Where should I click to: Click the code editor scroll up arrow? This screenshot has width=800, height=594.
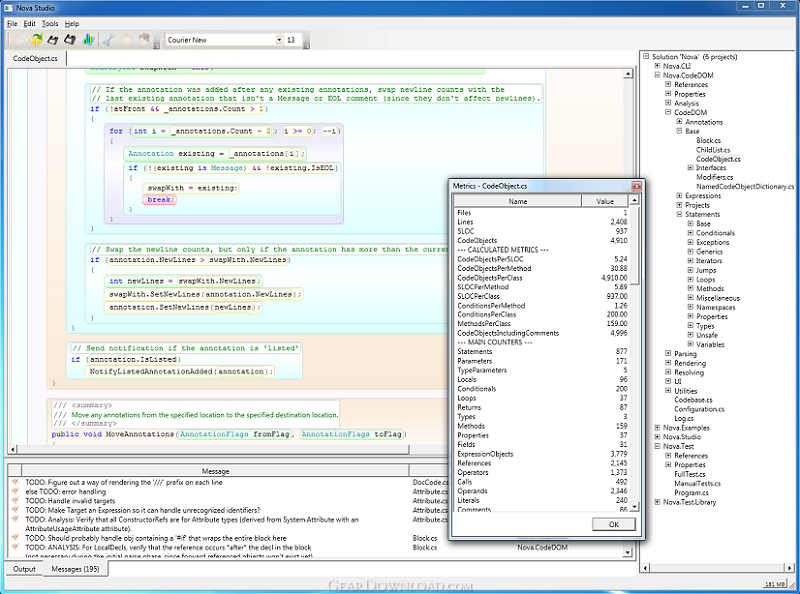point(628,75)
